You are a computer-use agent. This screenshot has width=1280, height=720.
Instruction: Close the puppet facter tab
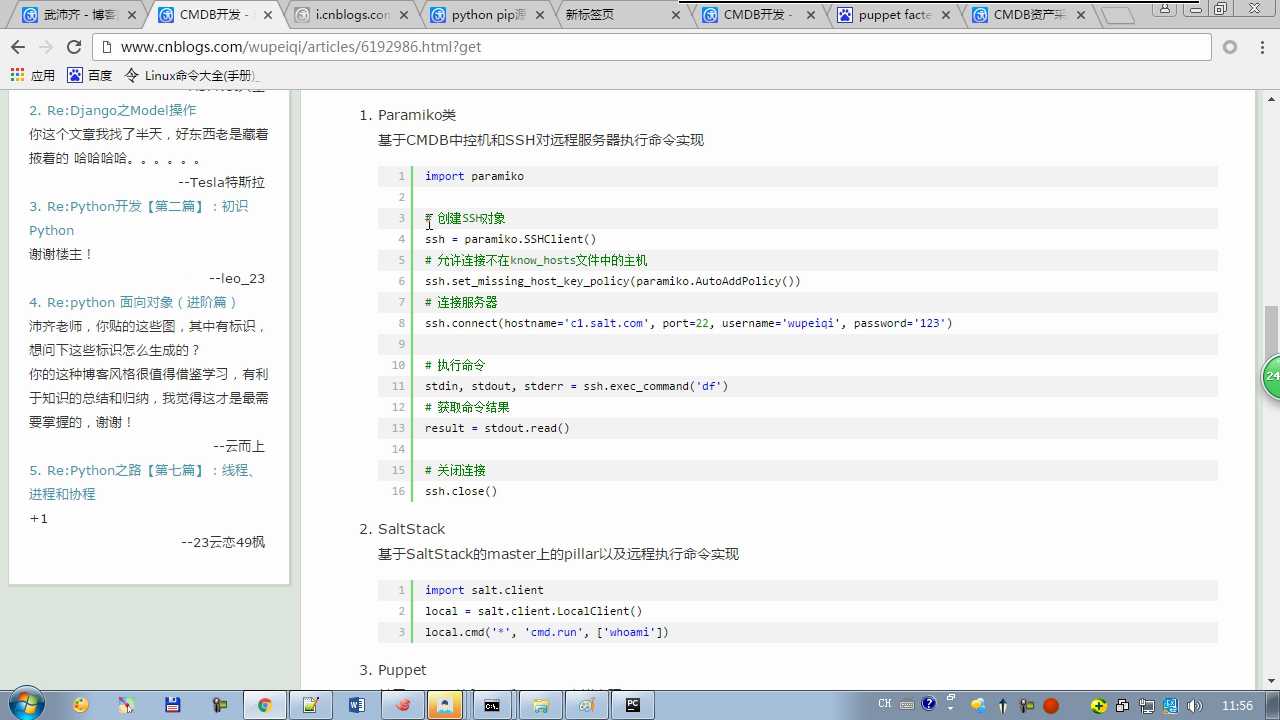point(945,15)
